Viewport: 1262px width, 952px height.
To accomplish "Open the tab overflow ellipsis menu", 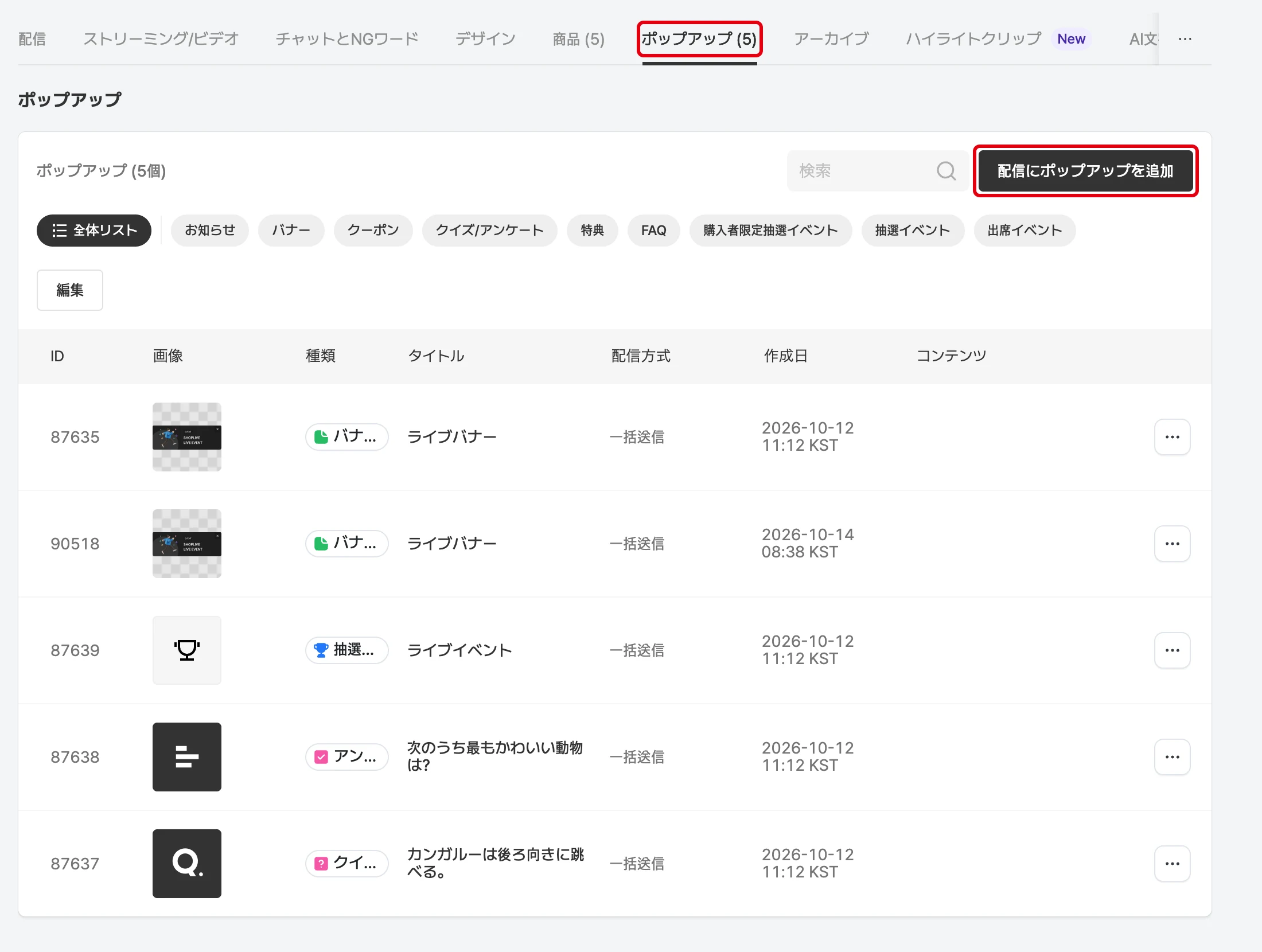I will click(1185, 39).
